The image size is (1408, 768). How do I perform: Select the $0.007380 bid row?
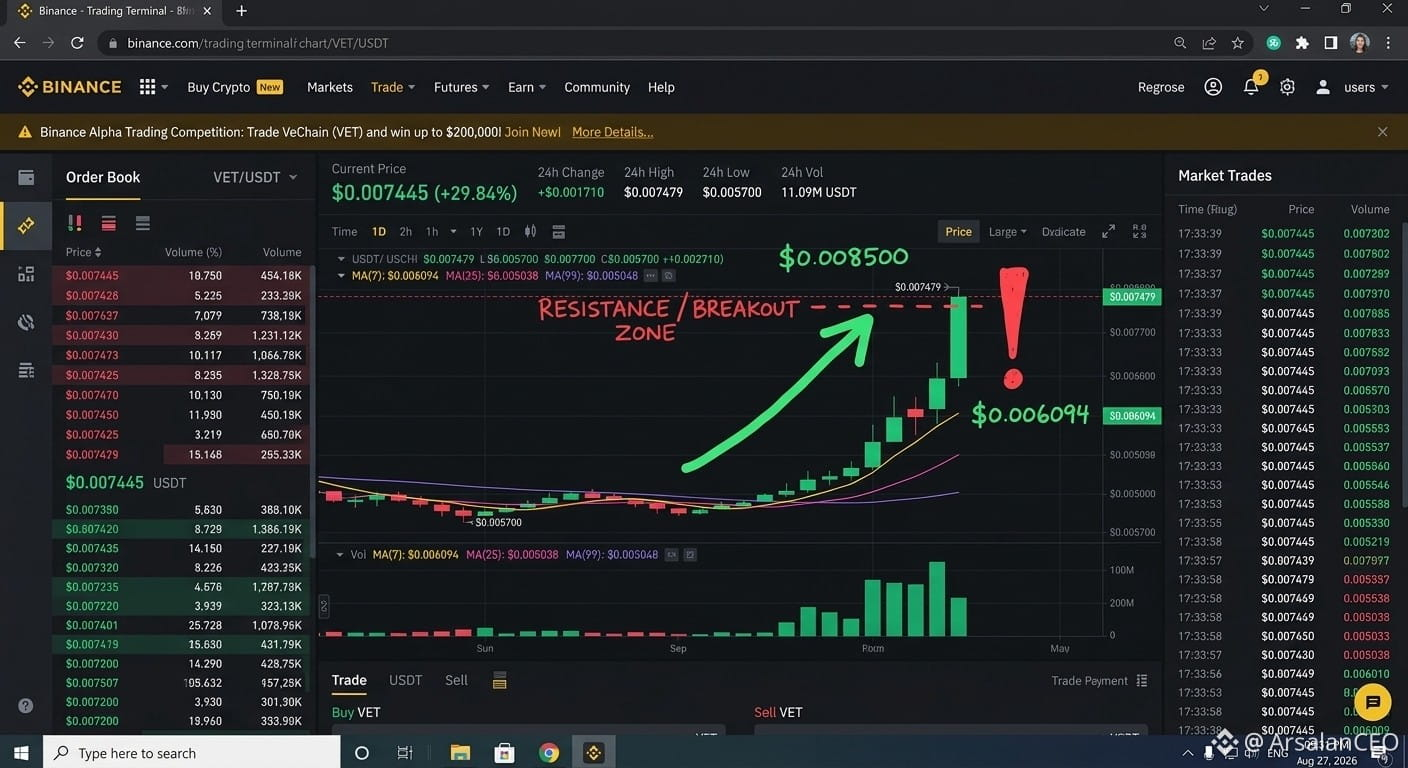coord(182,510)
